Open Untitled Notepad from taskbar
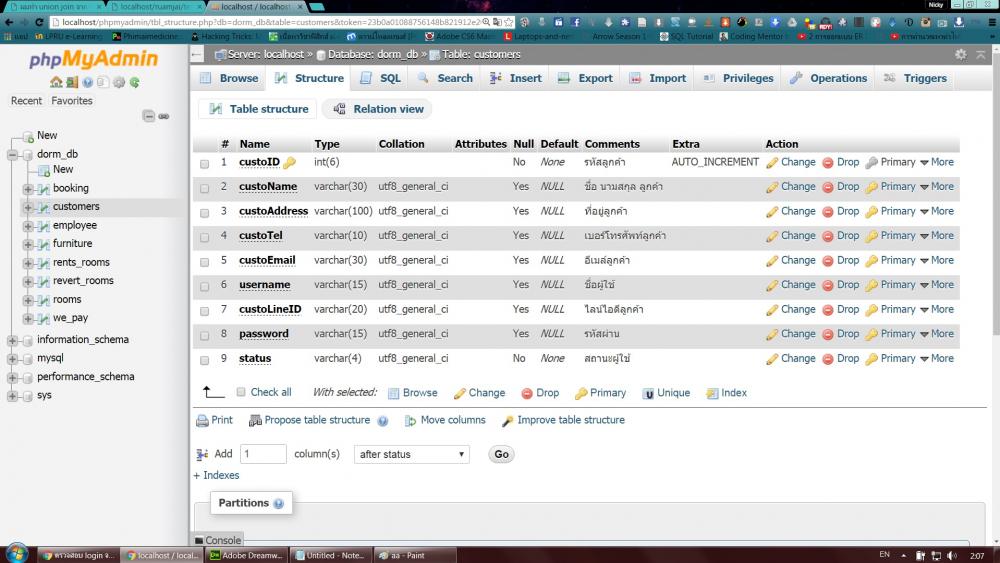Viewport: 1000px width, 563px height. point(330,555)
